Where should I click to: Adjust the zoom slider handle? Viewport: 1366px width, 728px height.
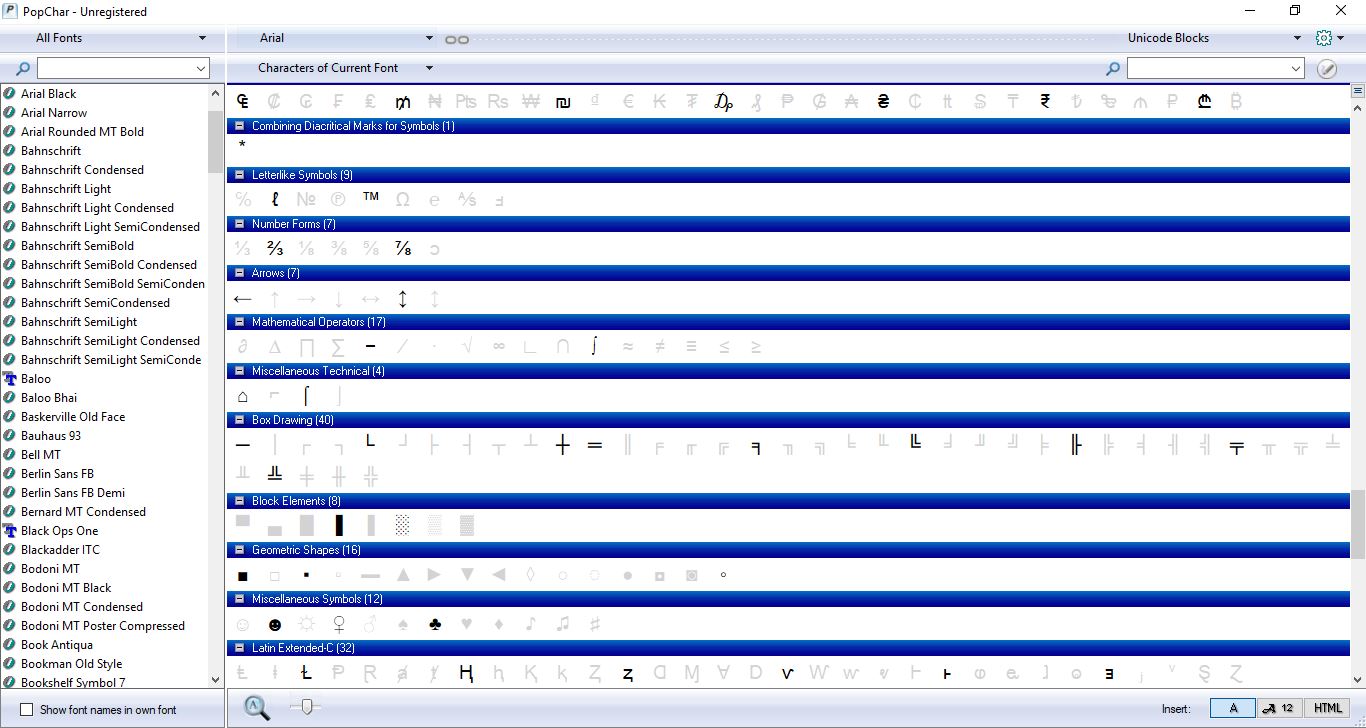tap(307, 707)
